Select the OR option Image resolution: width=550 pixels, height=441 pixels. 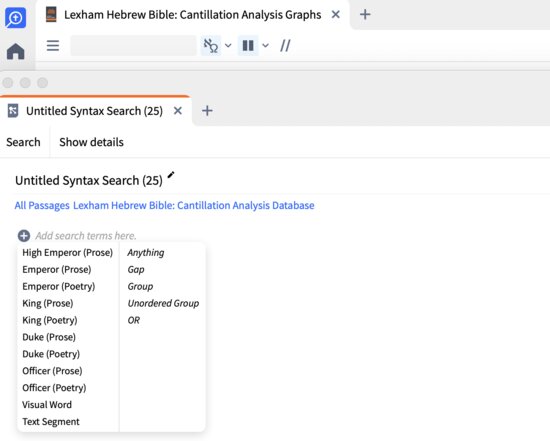click(134, 320)
